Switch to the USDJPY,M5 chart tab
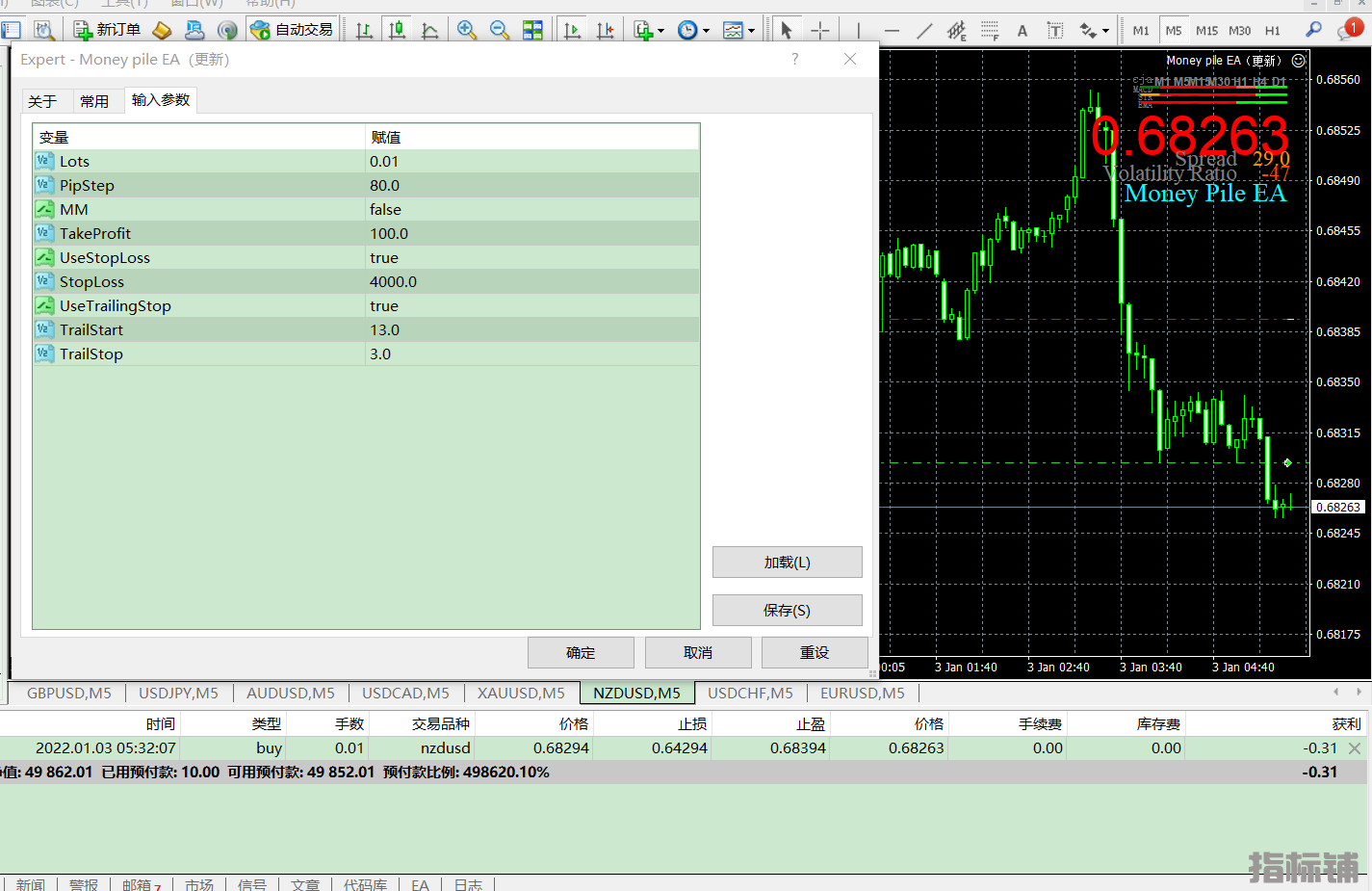 178,693
